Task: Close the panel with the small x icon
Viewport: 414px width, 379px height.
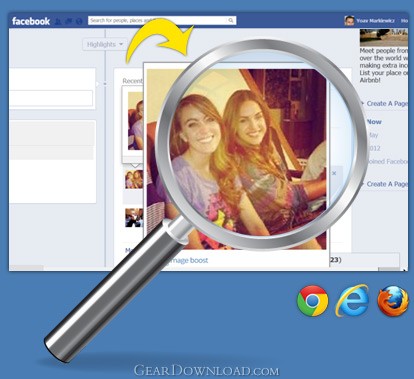Action: [x=334, y=173]
